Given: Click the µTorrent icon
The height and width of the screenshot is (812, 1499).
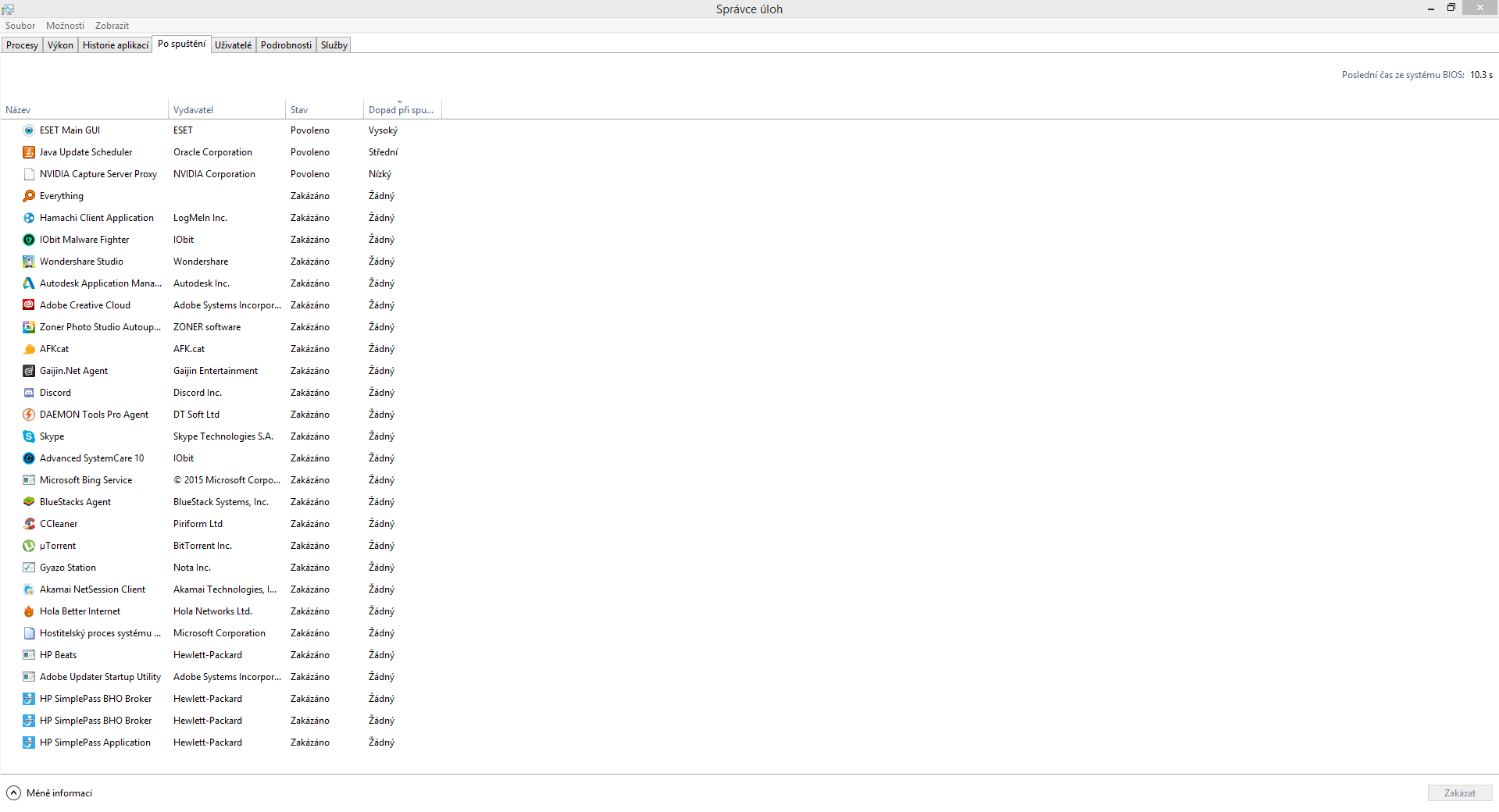Looking at the screenshot, I should coord(29,546).
